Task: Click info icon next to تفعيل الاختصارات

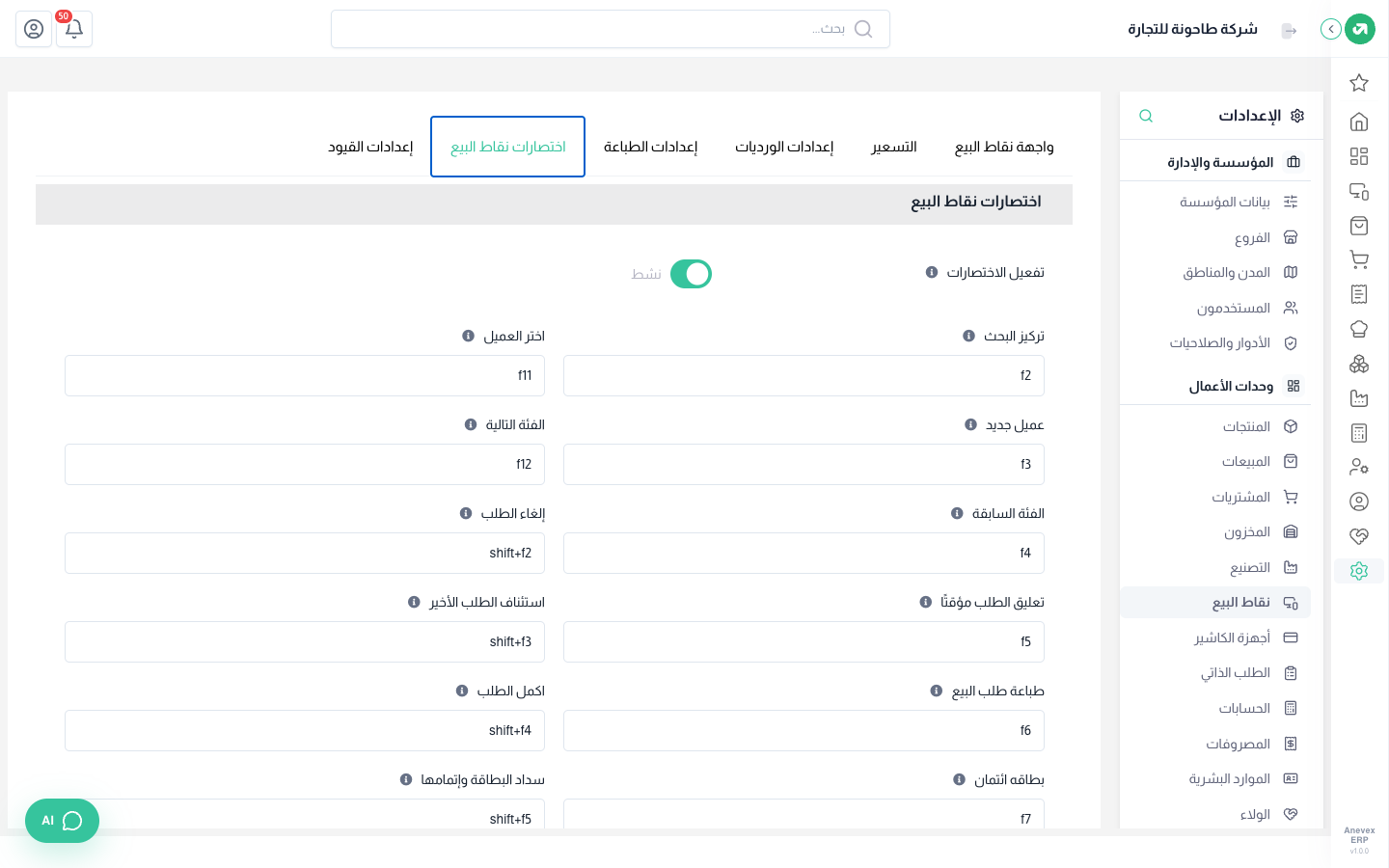Action: (x=932, y=272)
